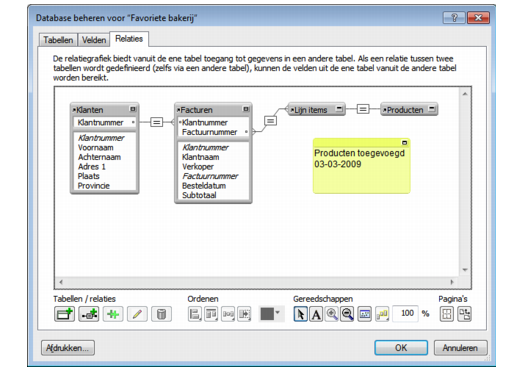The width and height of the screenshot is (520, 389).
Task: Click the pencil edit selected object icon
Action: coord(137,314)
